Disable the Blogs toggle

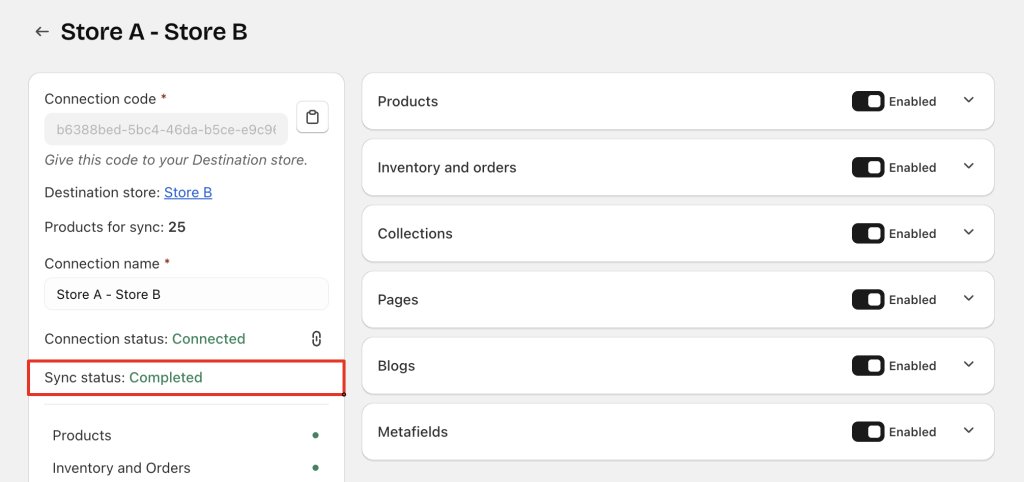[x=867, y=365]
